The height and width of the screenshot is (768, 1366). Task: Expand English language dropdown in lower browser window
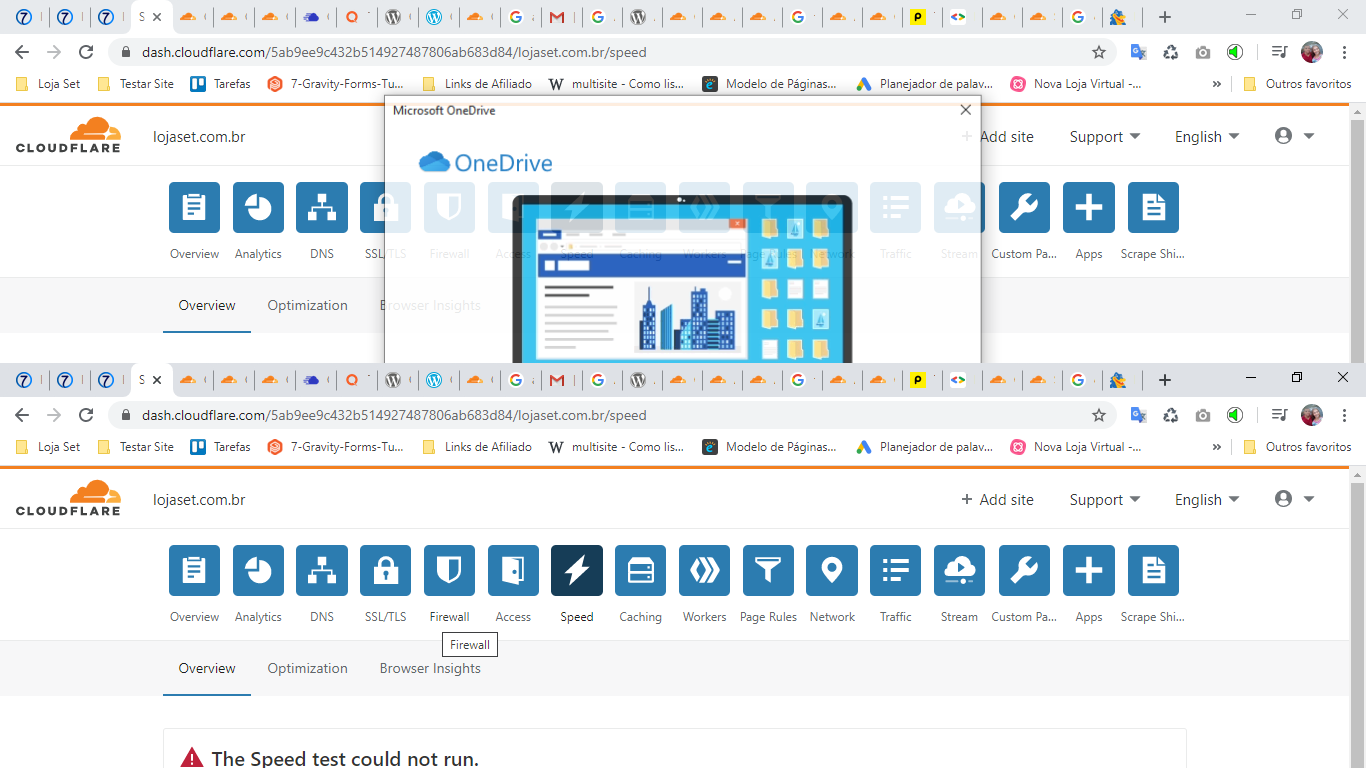pos(1207,500)
